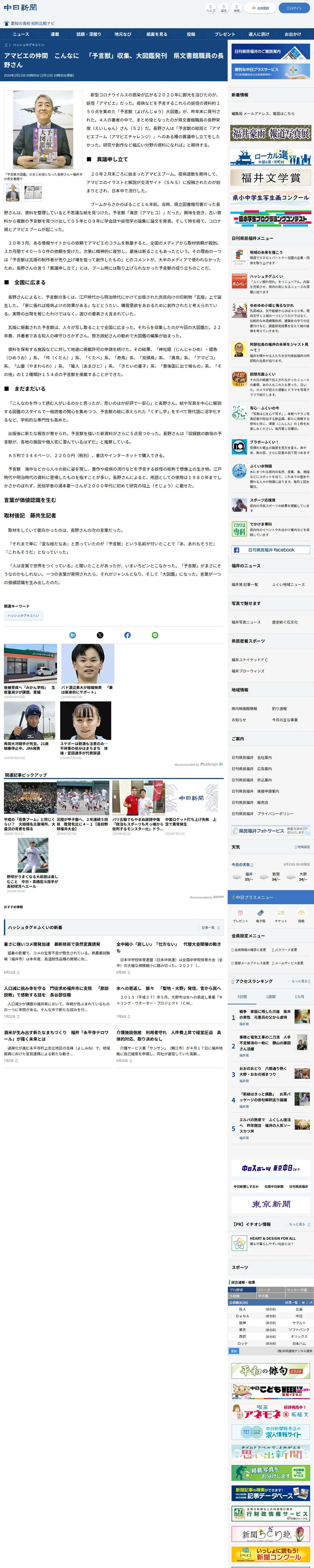Click the 中日新聞 logo
This screenshot has width=314, height=1568.
(x=21, y=8)
